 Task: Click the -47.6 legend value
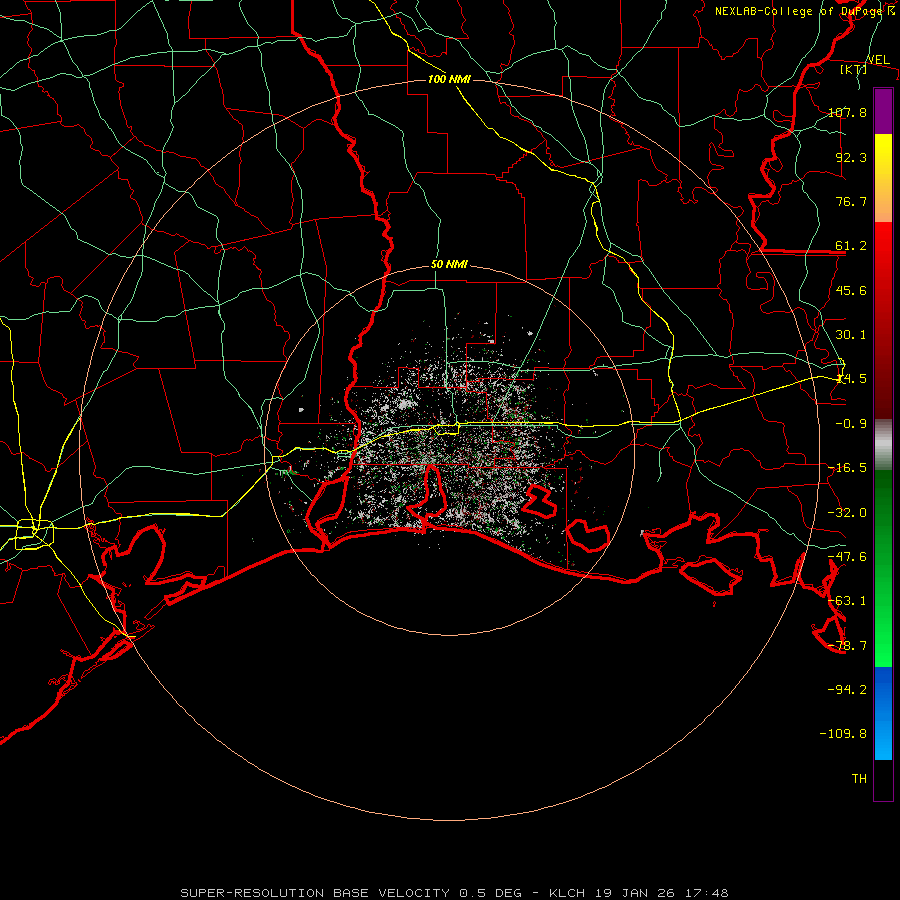pos(847,557)
